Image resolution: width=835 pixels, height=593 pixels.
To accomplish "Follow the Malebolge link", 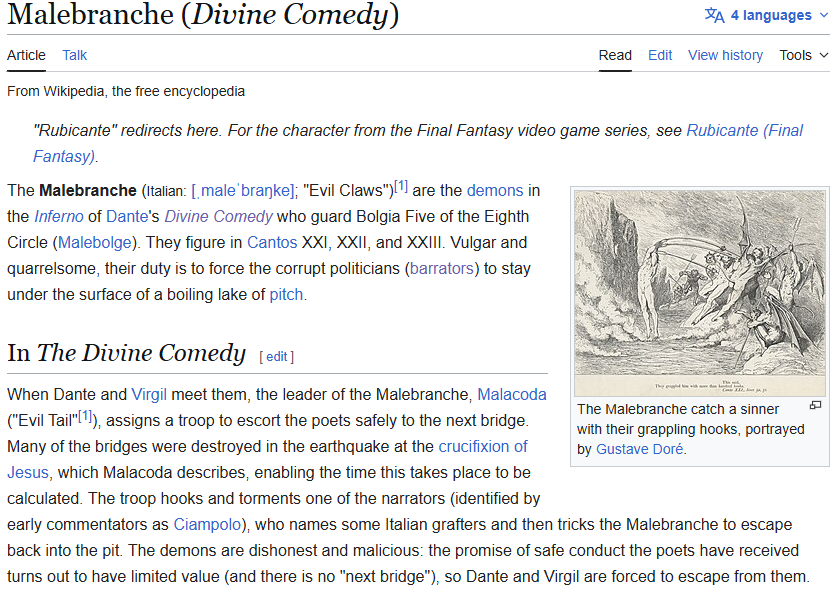I will (94, 243).
